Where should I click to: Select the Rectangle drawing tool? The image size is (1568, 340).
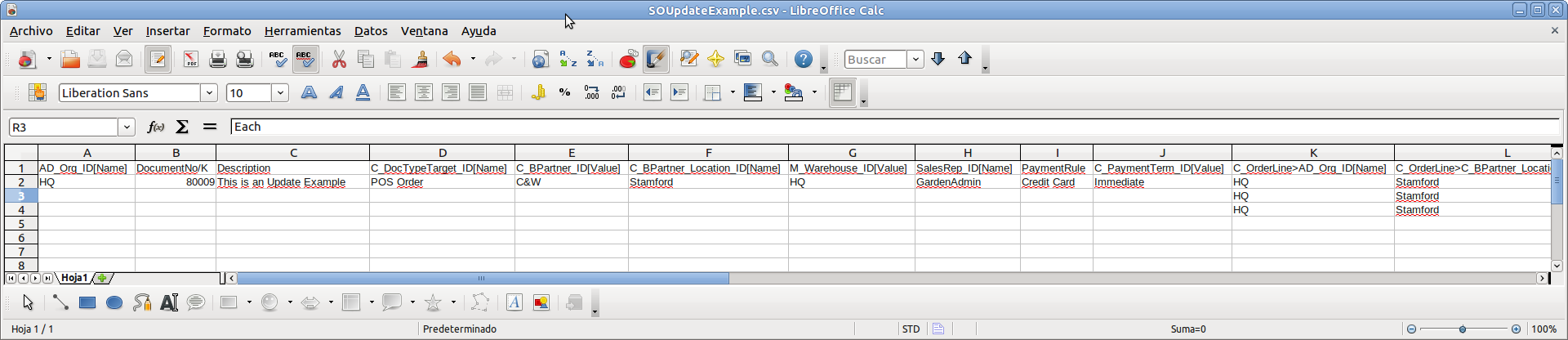[87, 302]
